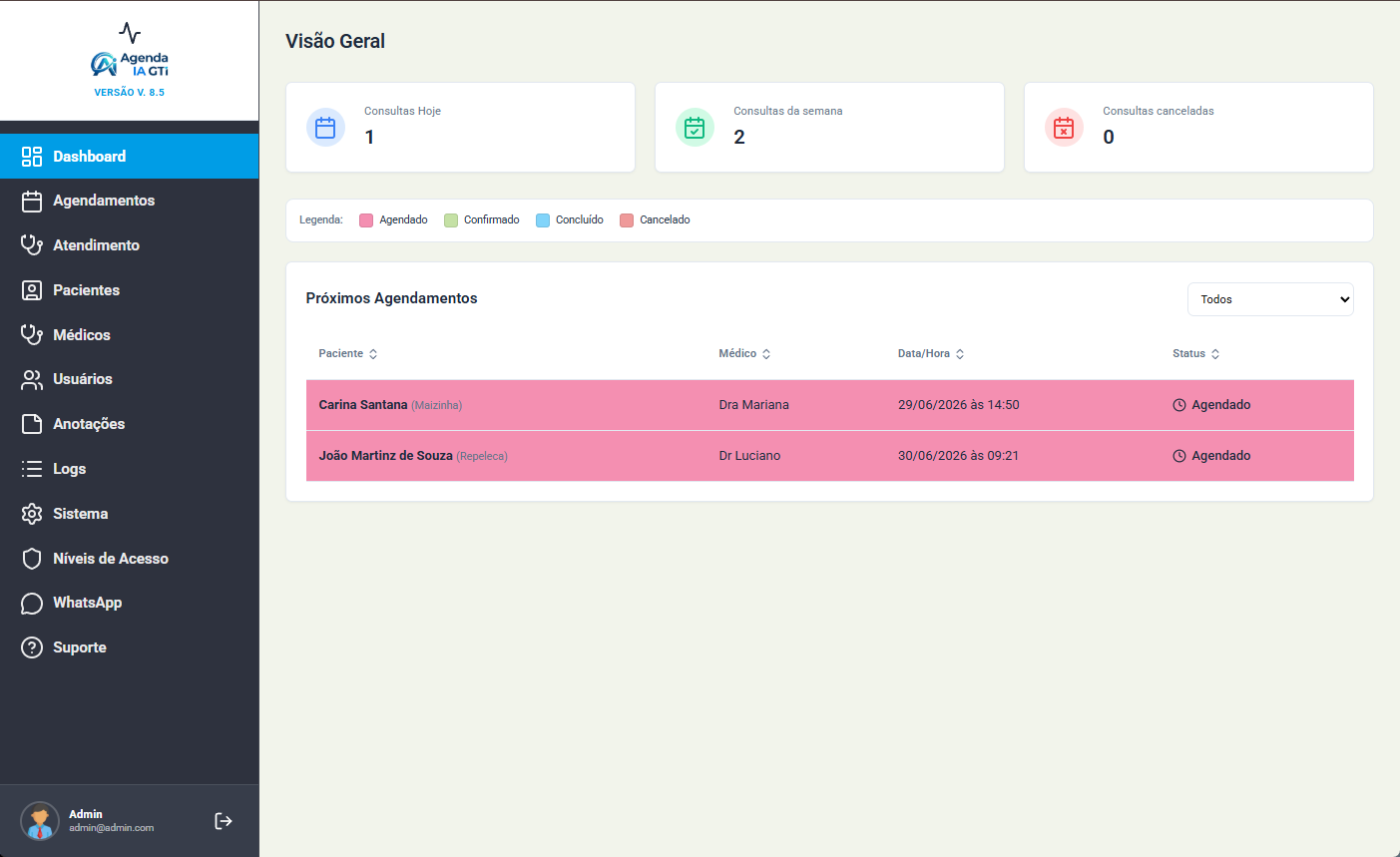The height and width of the screenshot is (857, 1400).
Task: Click the Agendamentos calendar icon
Action: pos(32,201)
